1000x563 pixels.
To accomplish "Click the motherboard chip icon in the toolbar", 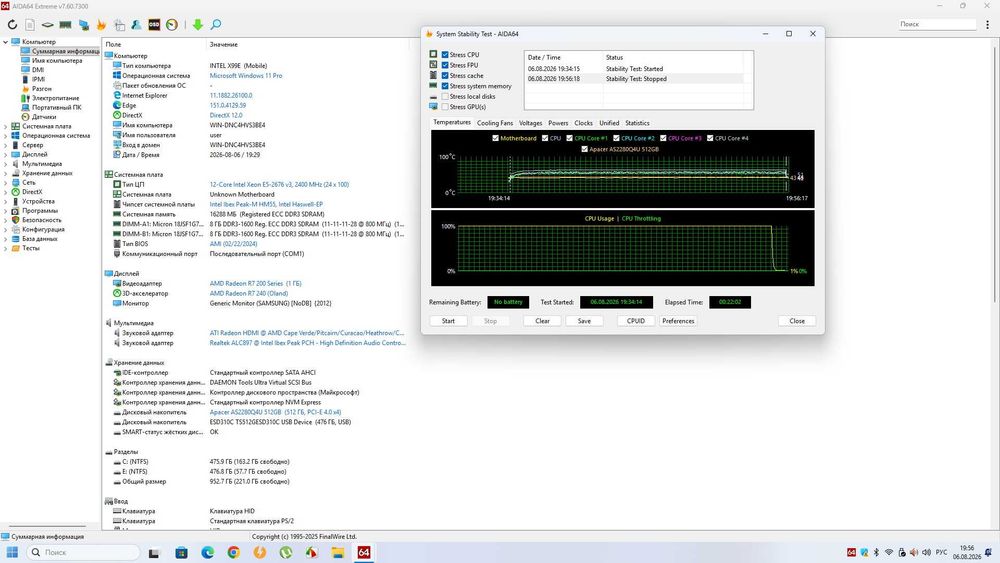I will [x=48, y=25].
